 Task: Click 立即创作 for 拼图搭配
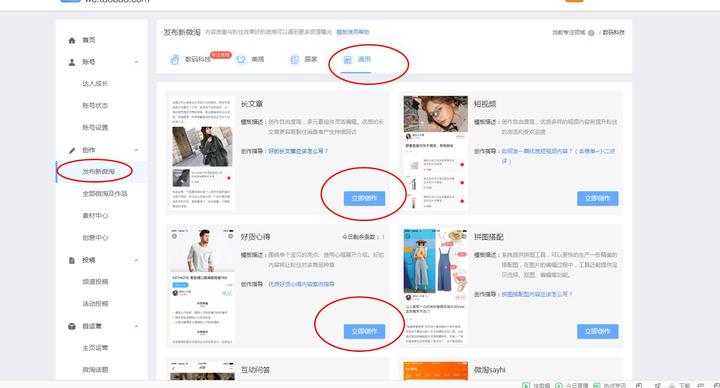pos(597,331)
